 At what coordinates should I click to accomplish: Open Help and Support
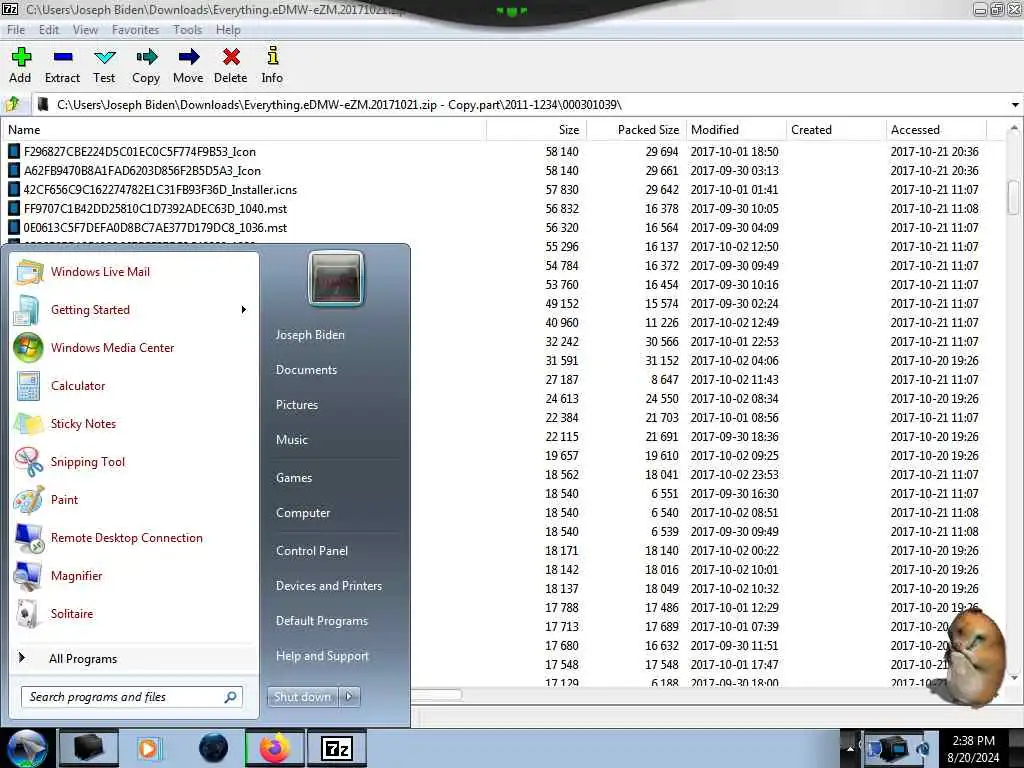pyautogui.click(x=322, y=656)
